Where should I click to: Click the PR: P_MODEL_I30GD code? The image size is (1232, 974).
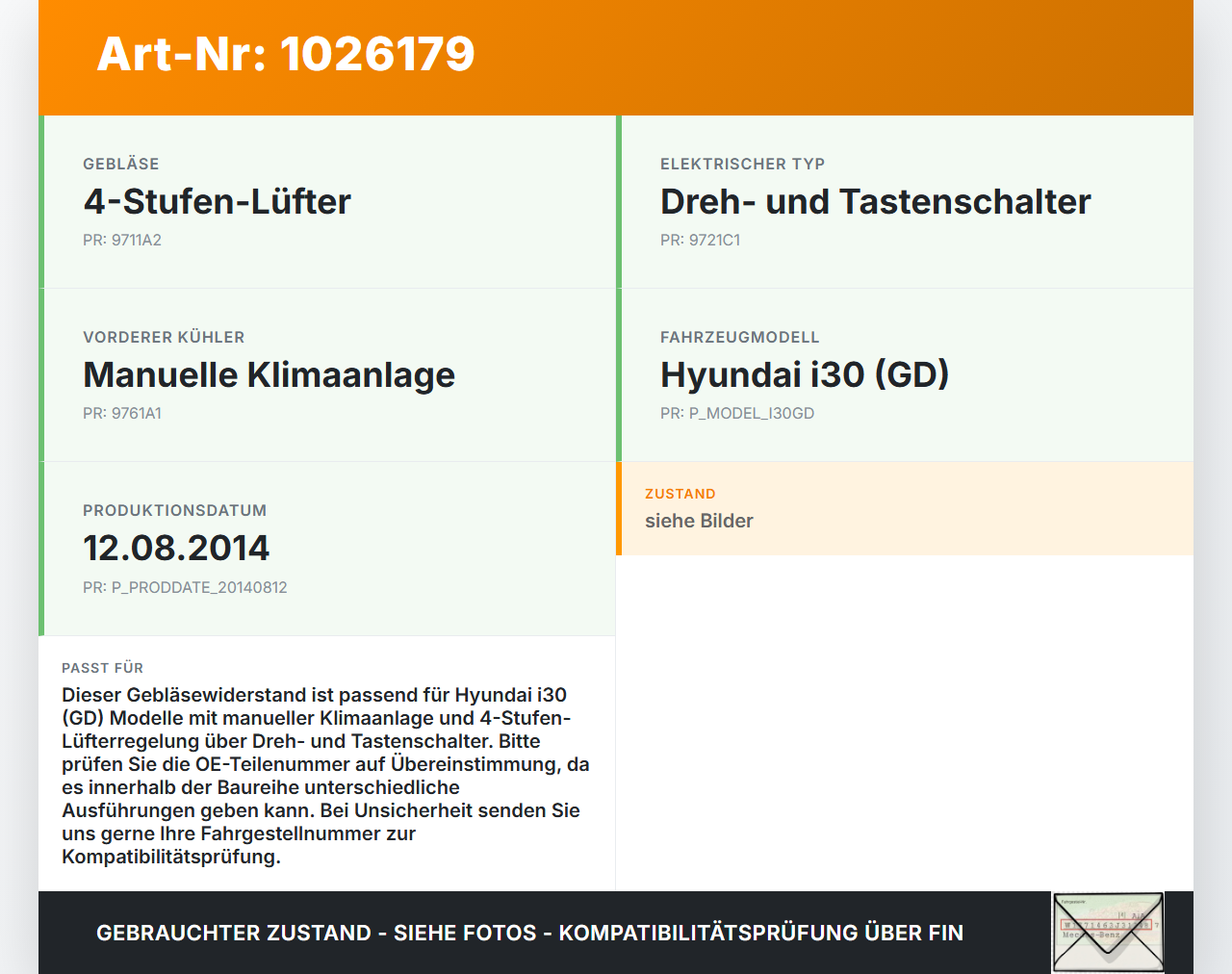pos(737,414)
